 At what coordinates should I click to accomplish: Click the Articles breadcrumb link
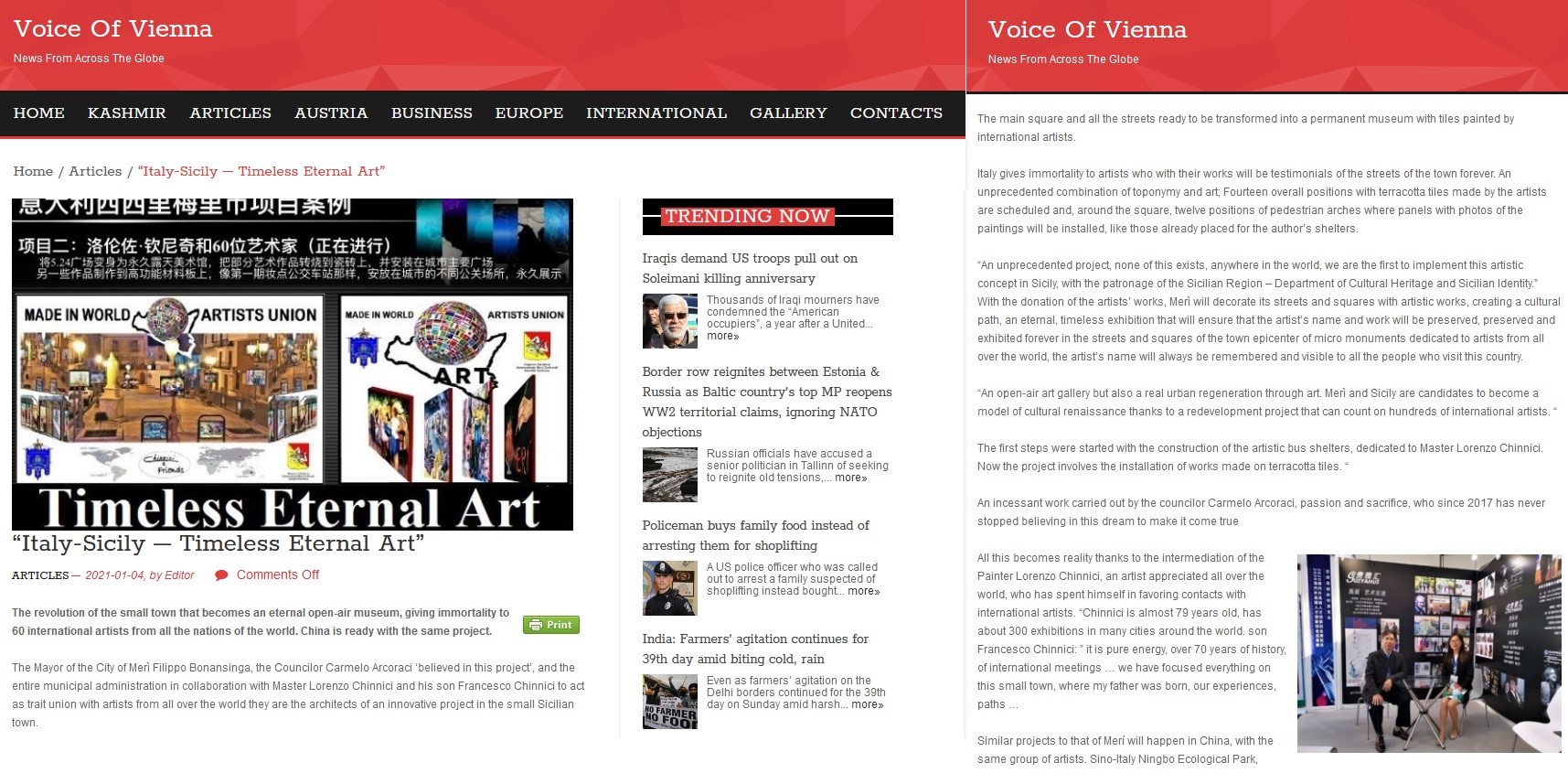click(95, 171)
